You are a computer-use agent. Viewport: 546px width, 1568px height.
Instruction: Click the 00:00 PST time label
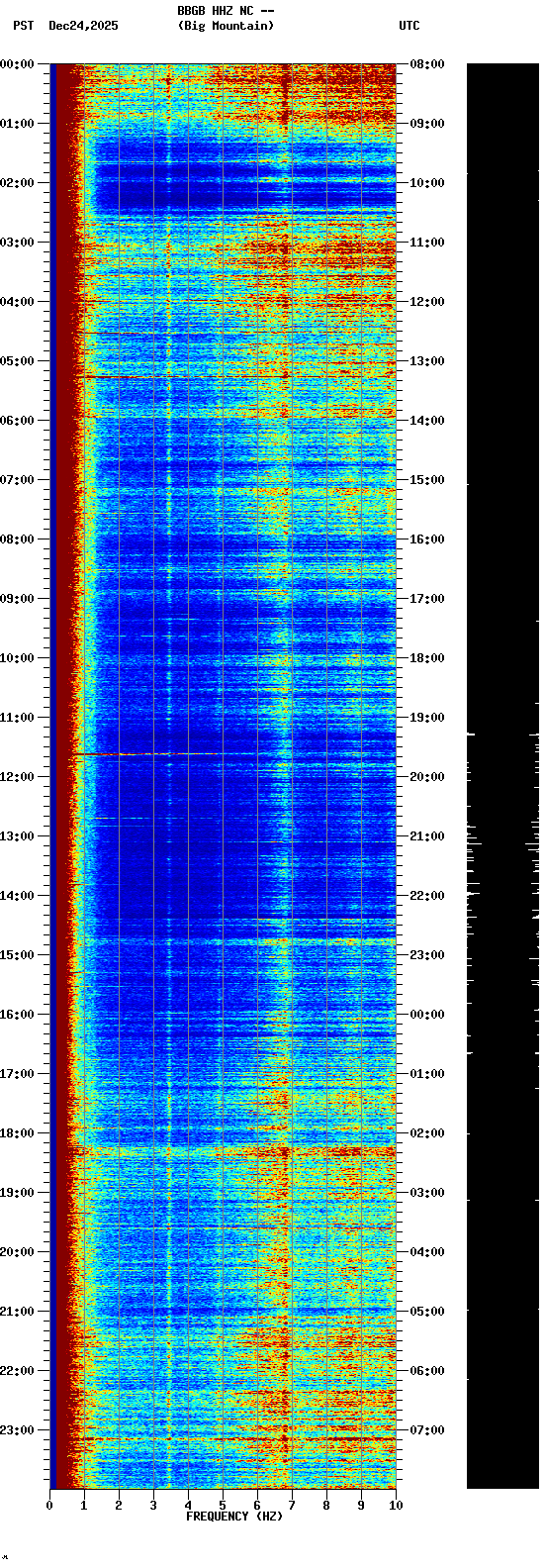tap(17, 64)
